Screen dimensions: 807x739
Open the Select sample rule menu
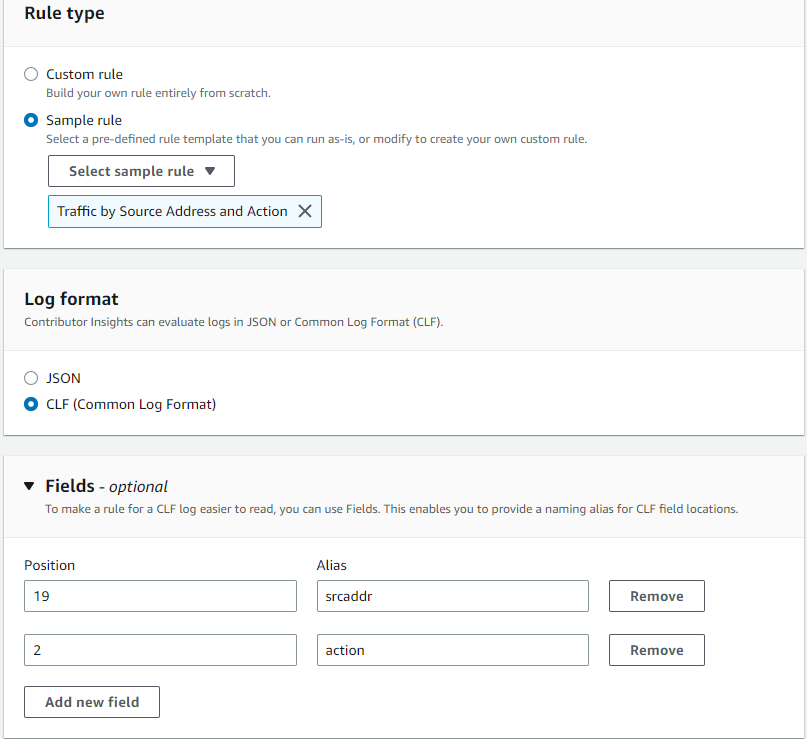[140, 171]
